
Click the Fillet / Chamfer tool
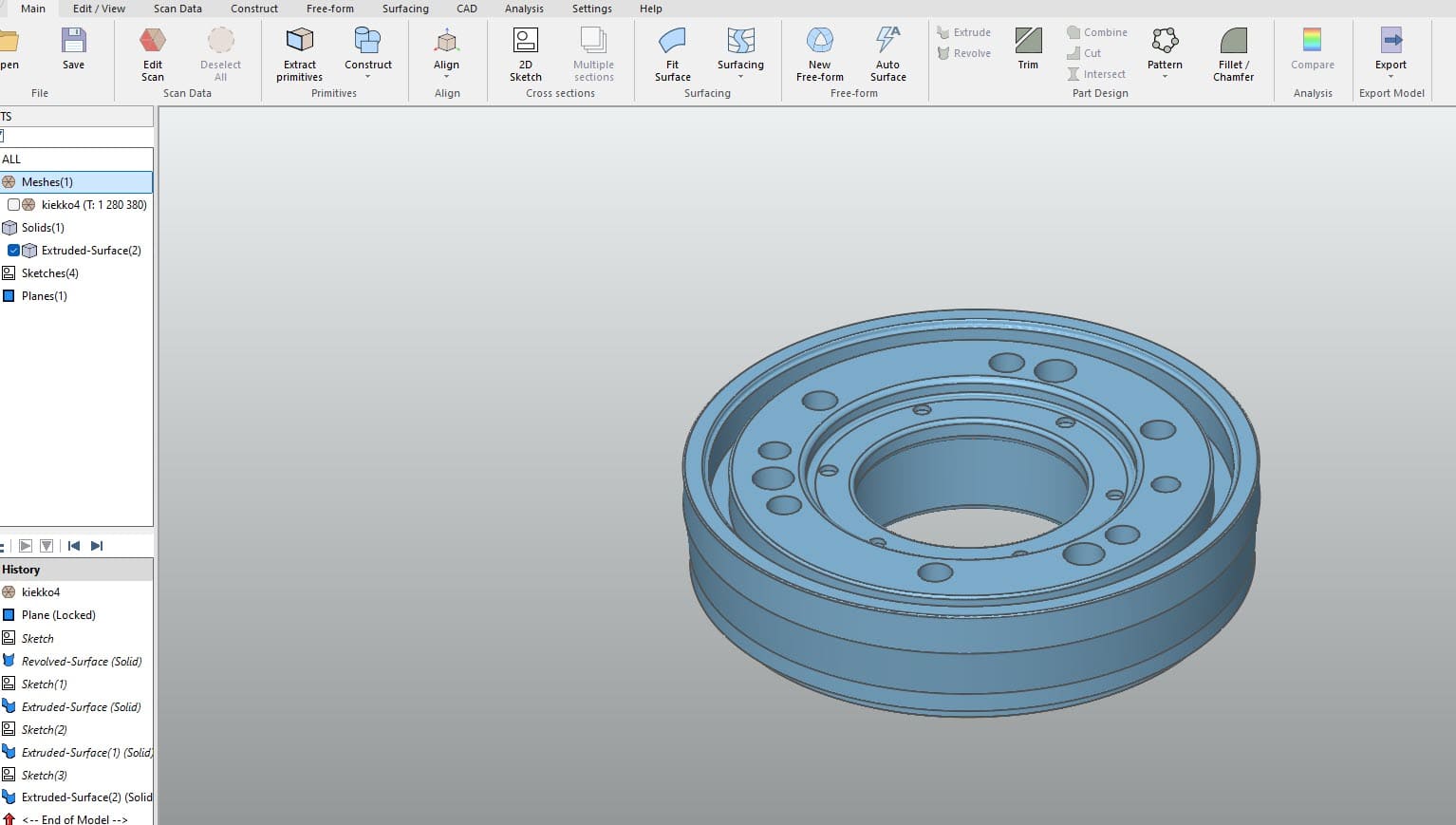(x=1233, y=42)
